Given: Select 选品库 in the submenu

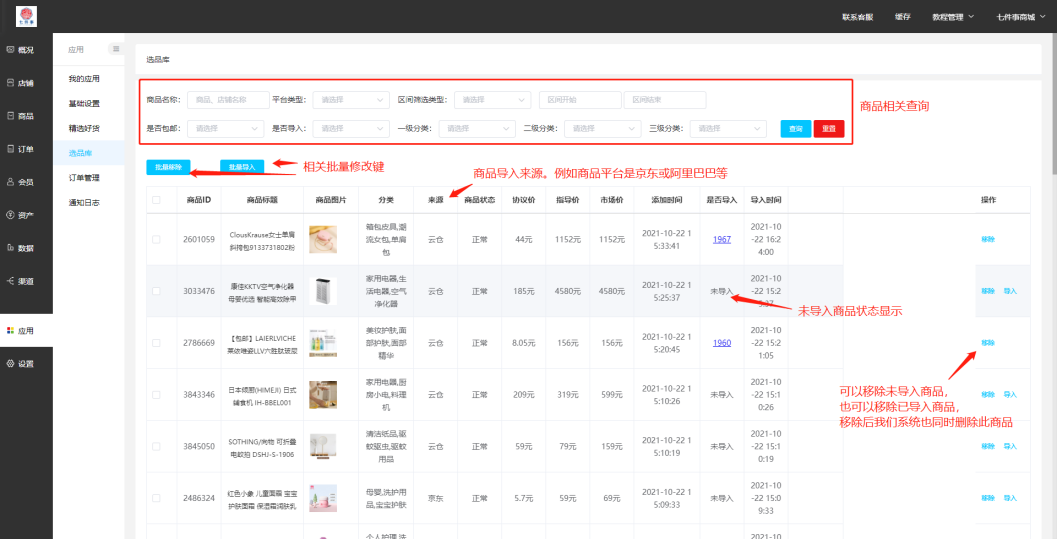Looking at the screenshot, I should click(89, 153).
